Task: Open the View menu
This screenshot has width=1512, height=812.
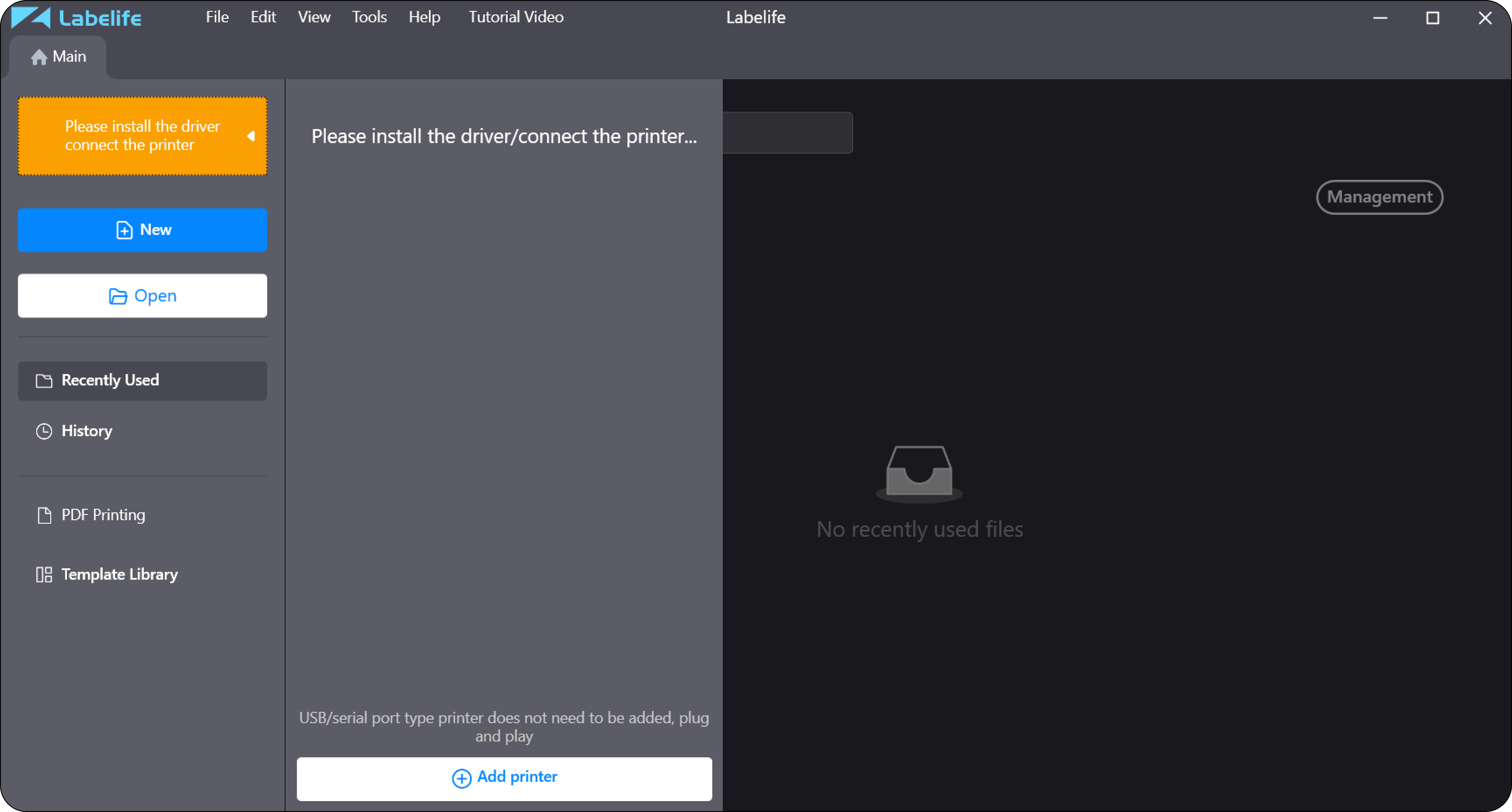Action: tap(314, 17)
